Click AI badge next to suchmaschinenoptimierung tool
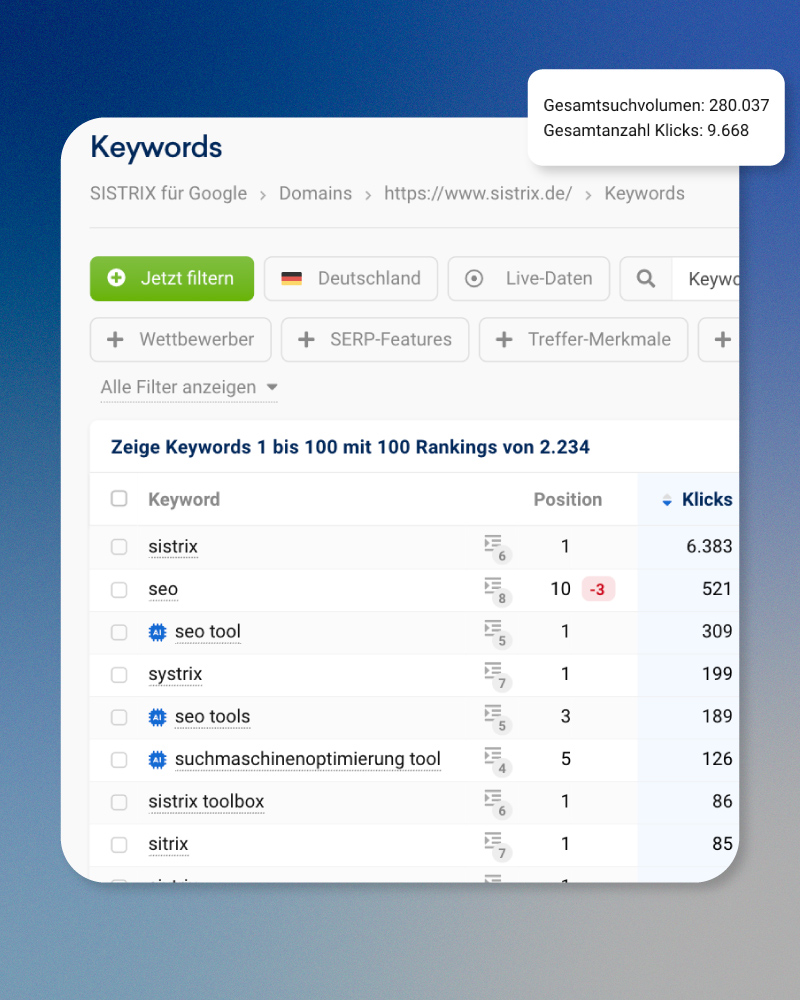The height and width of the screenshot is (1000, 800). (157, 760)
